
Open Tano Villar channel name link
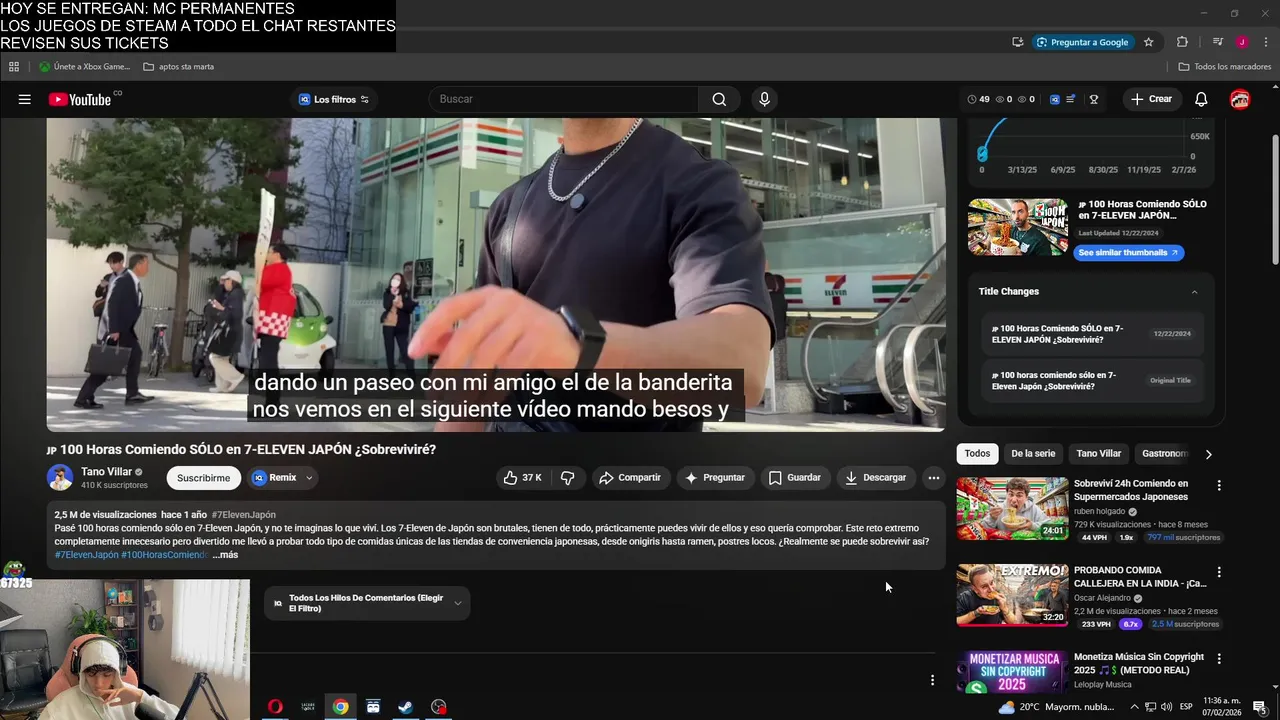point(106,472)
